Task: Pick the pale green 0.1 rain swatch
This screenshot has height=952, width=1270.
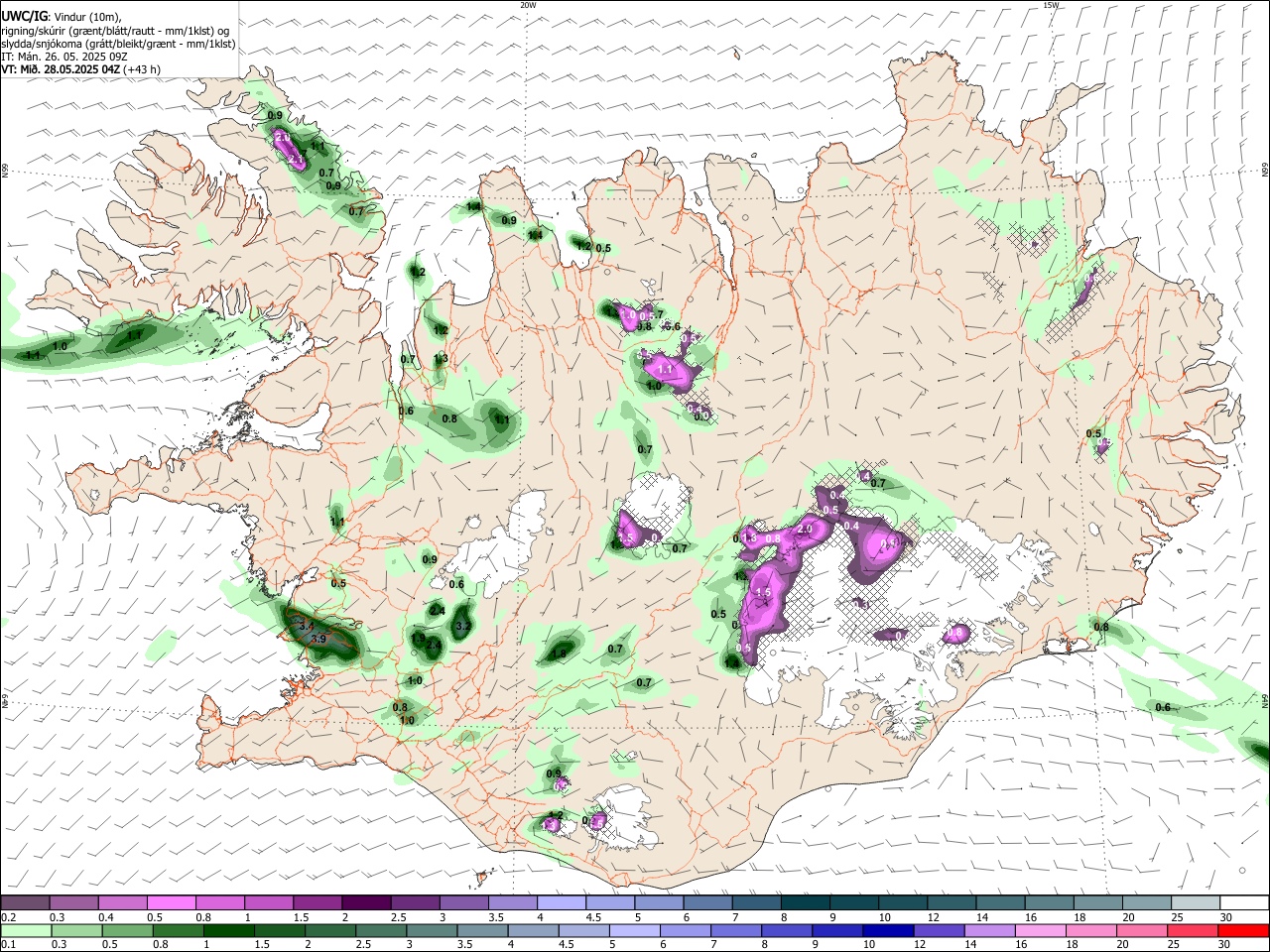Action: pyautogui.click(x=26, y=930)
